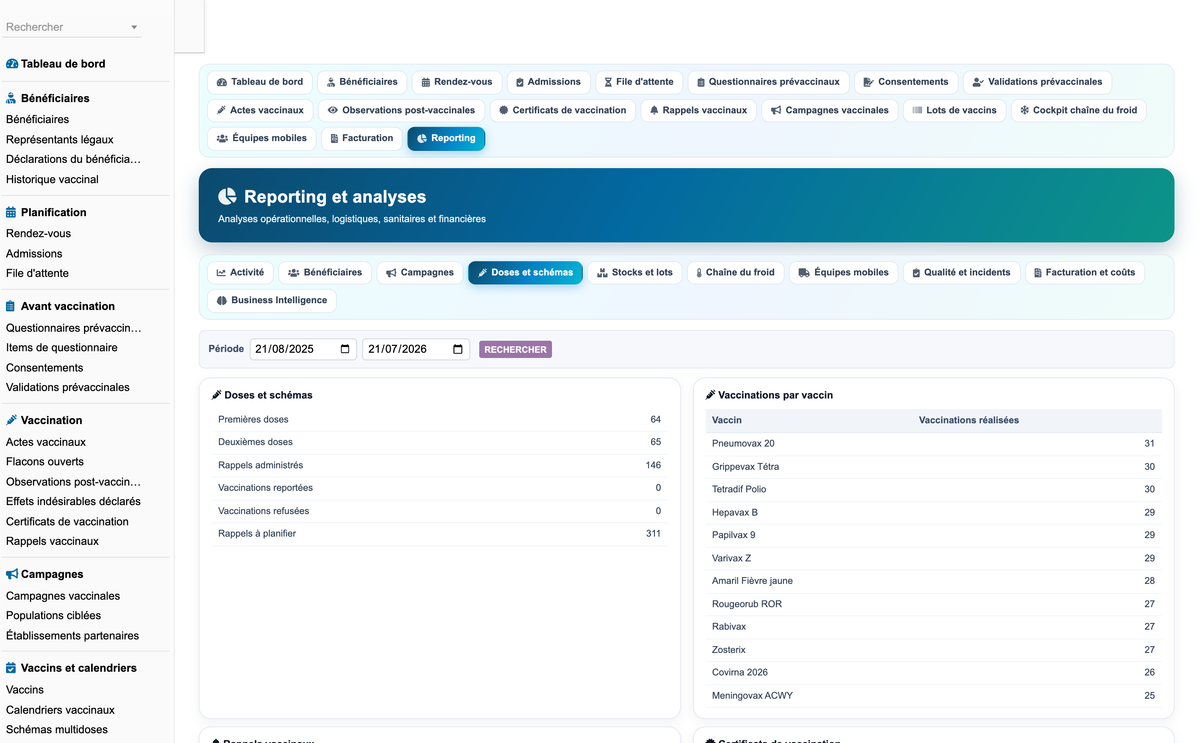Select the active Reporting tab
Screen dimensions: 1200x743
point(446,138)
